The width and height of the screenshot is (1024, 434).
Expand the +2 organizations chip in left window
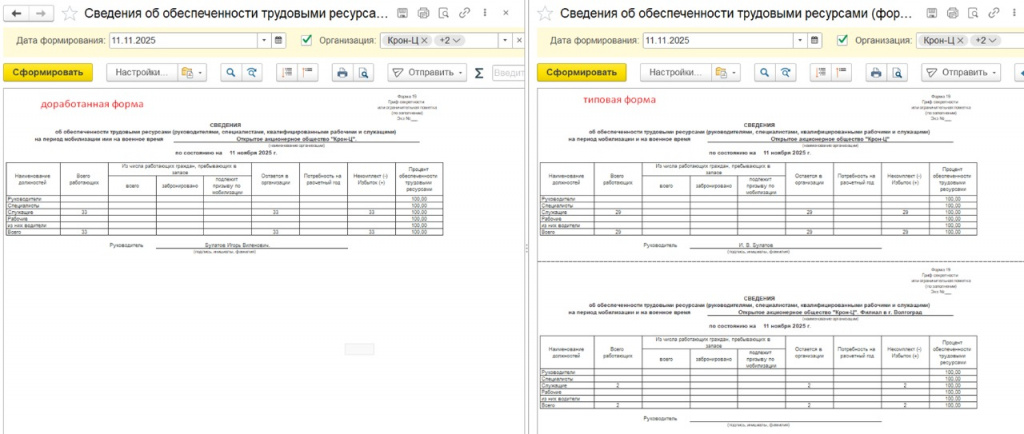coord(450,40)
